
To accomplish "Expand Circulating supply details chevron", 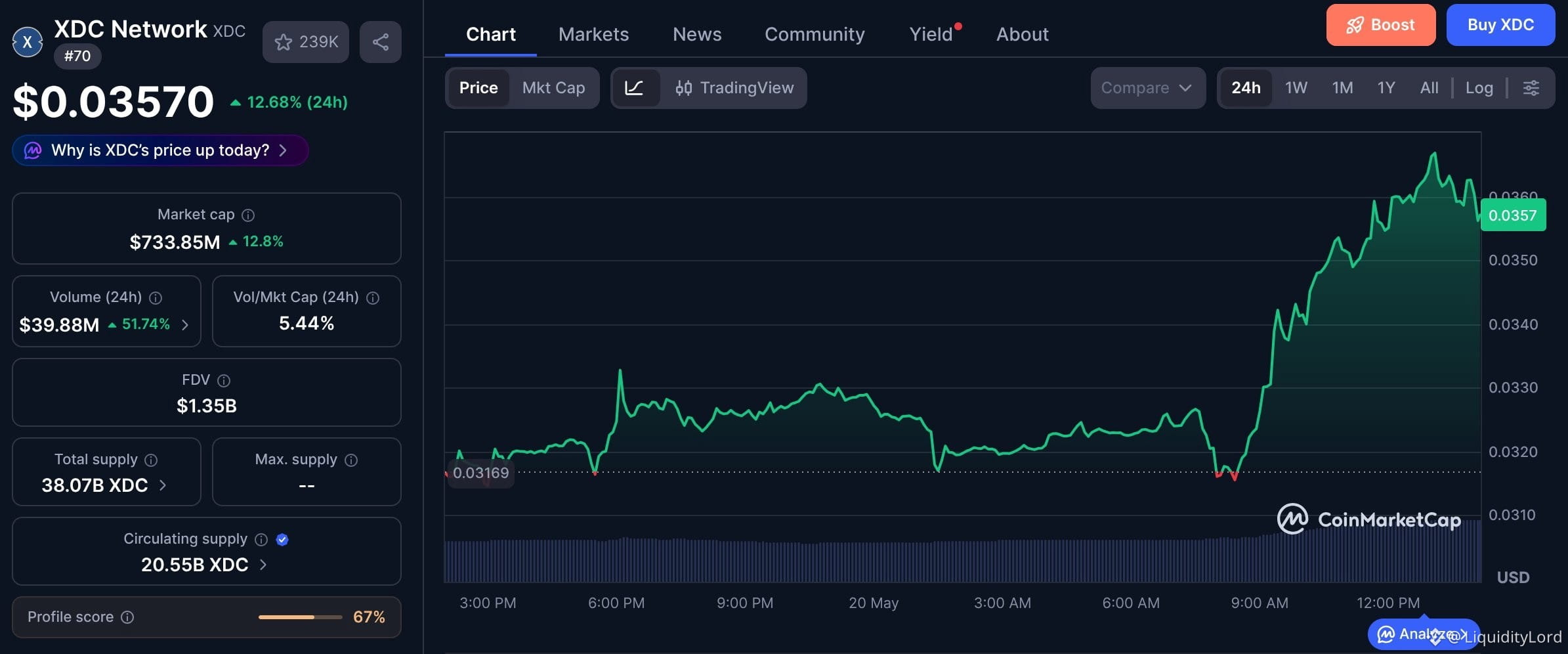I will (x=263, y=565).
